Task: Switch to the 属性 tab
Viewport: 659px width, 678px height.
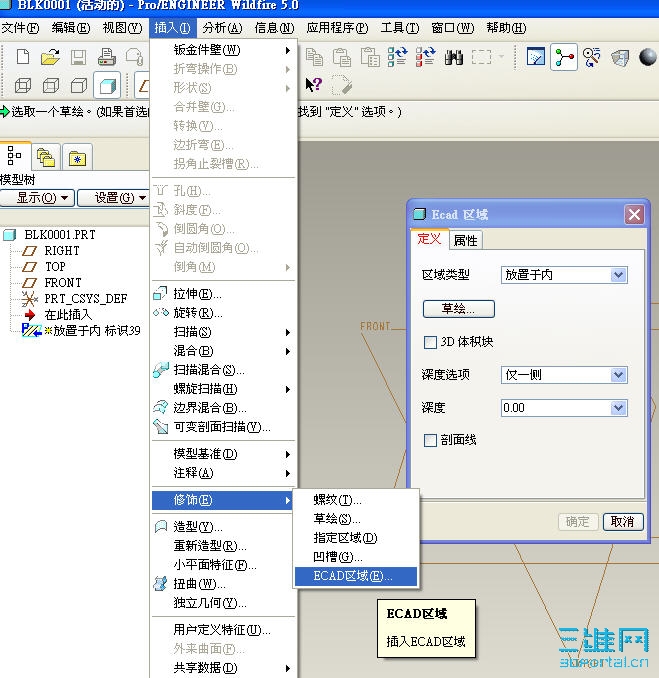Action: point(465,240)
